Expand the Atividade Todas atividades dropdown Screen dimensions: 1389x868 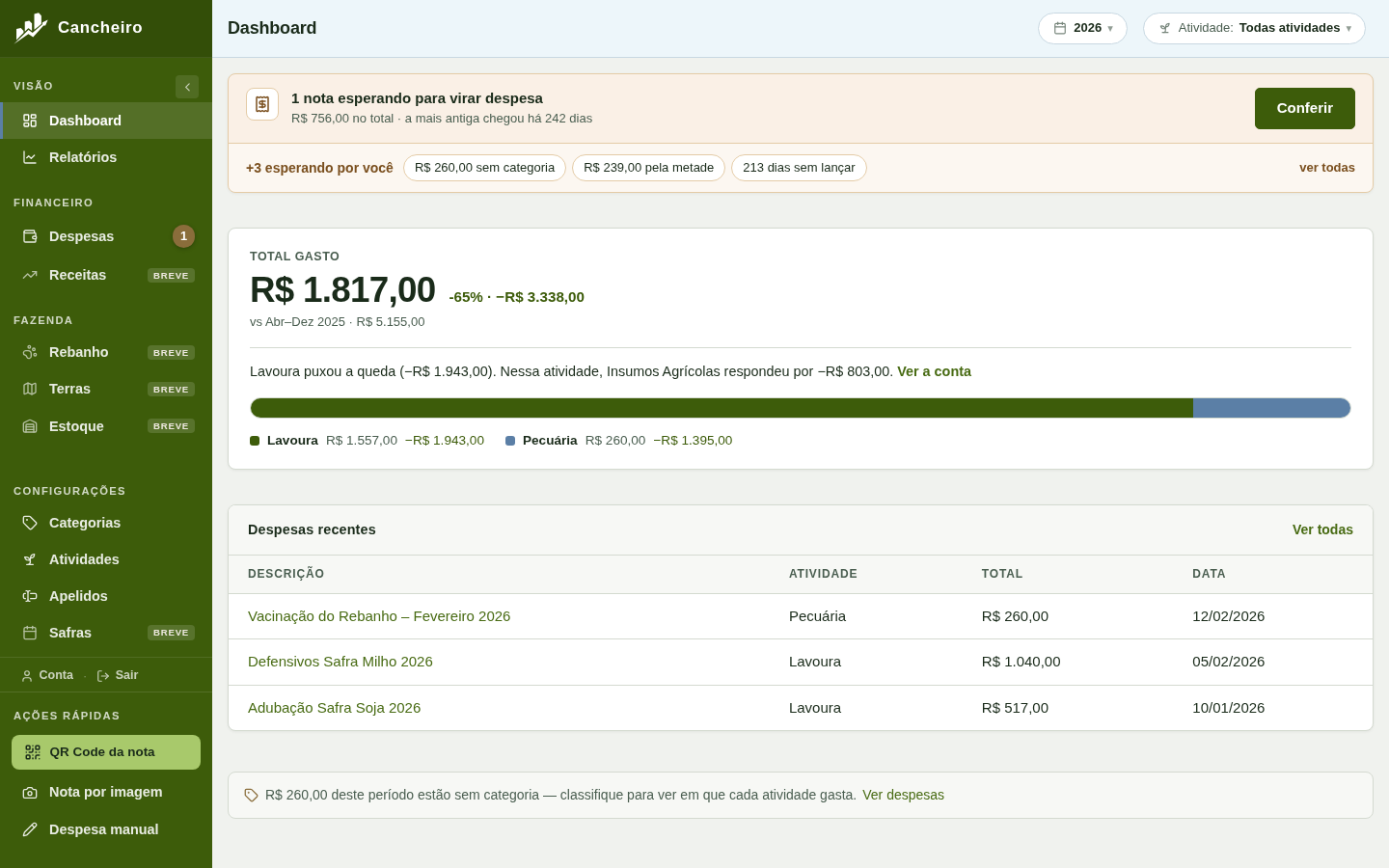(x=1254, y=28)
